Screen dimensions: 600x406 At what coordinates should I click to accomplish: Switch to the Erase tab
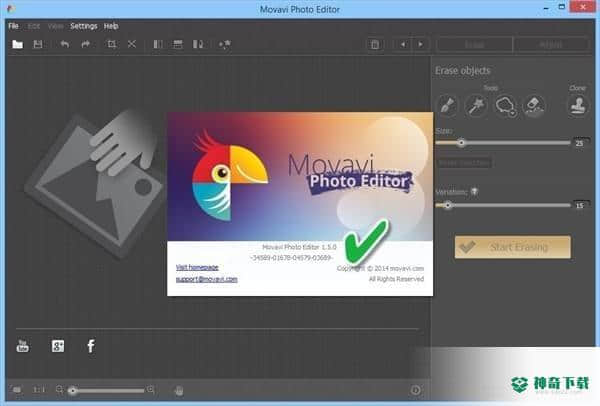point(474,45)
